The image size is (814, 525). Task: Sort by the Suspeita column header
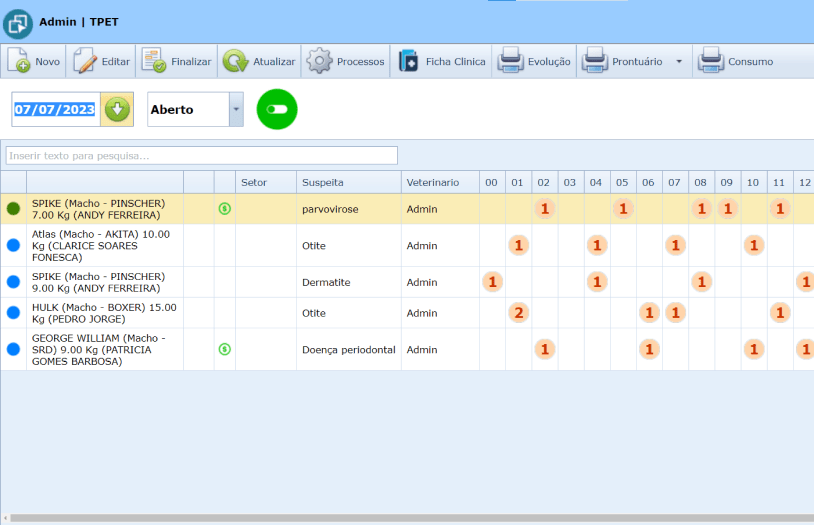pos(322,182)
